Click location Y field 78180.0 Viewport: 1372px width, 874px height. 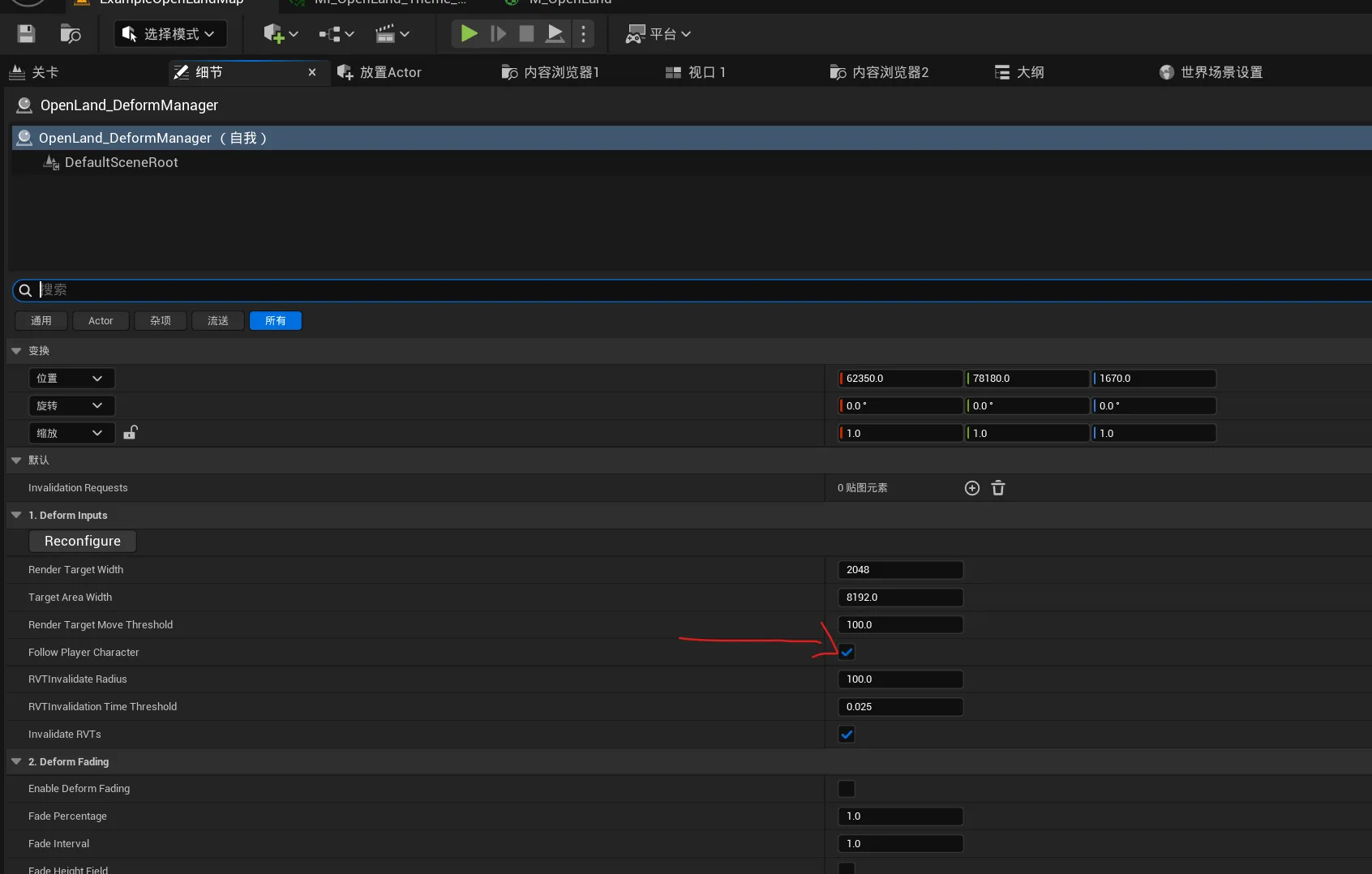(1027, 379)
